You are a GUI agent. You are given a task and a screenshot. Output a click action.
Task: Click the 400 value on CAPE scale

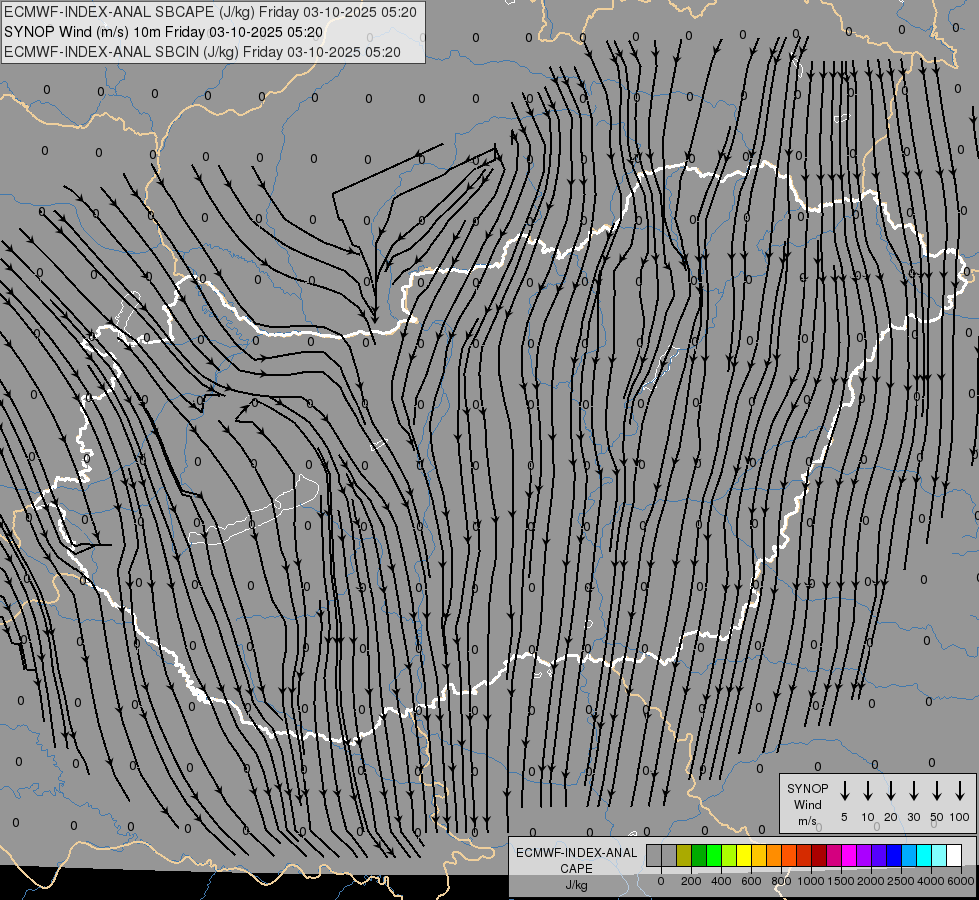point(721,881)
